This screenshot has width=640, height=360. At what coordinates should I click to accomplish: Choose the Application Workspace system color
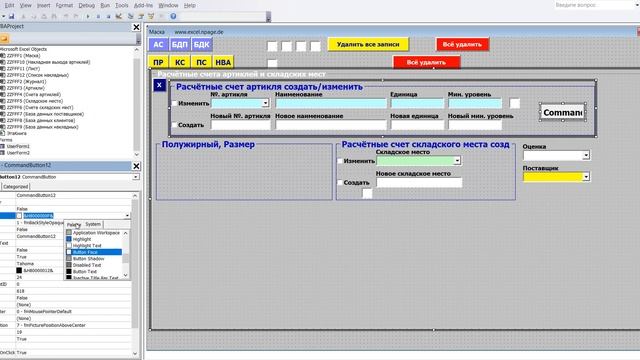point(93,233)
